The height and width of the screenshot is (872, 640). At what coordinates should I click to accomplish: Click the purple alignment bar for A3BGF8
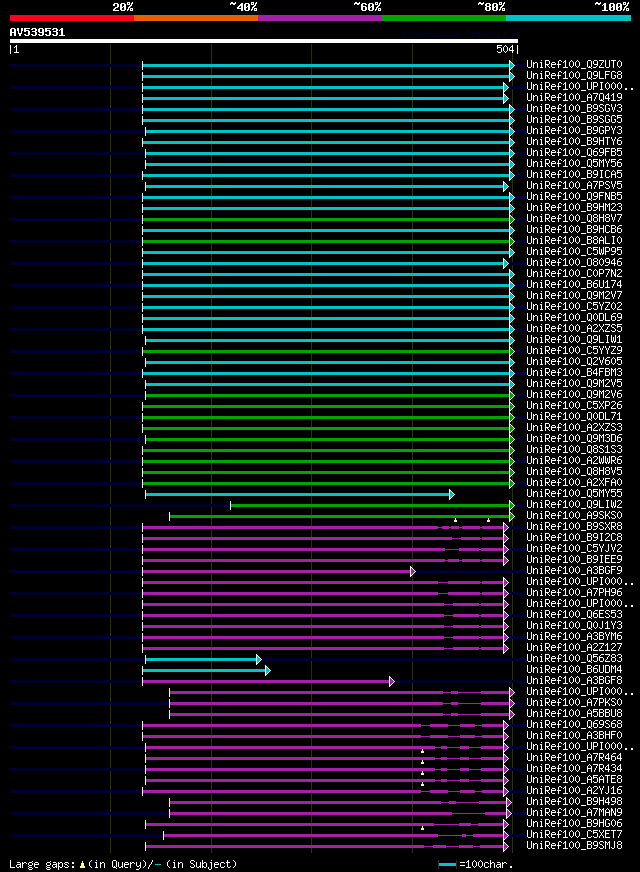(x=268, y=682)
